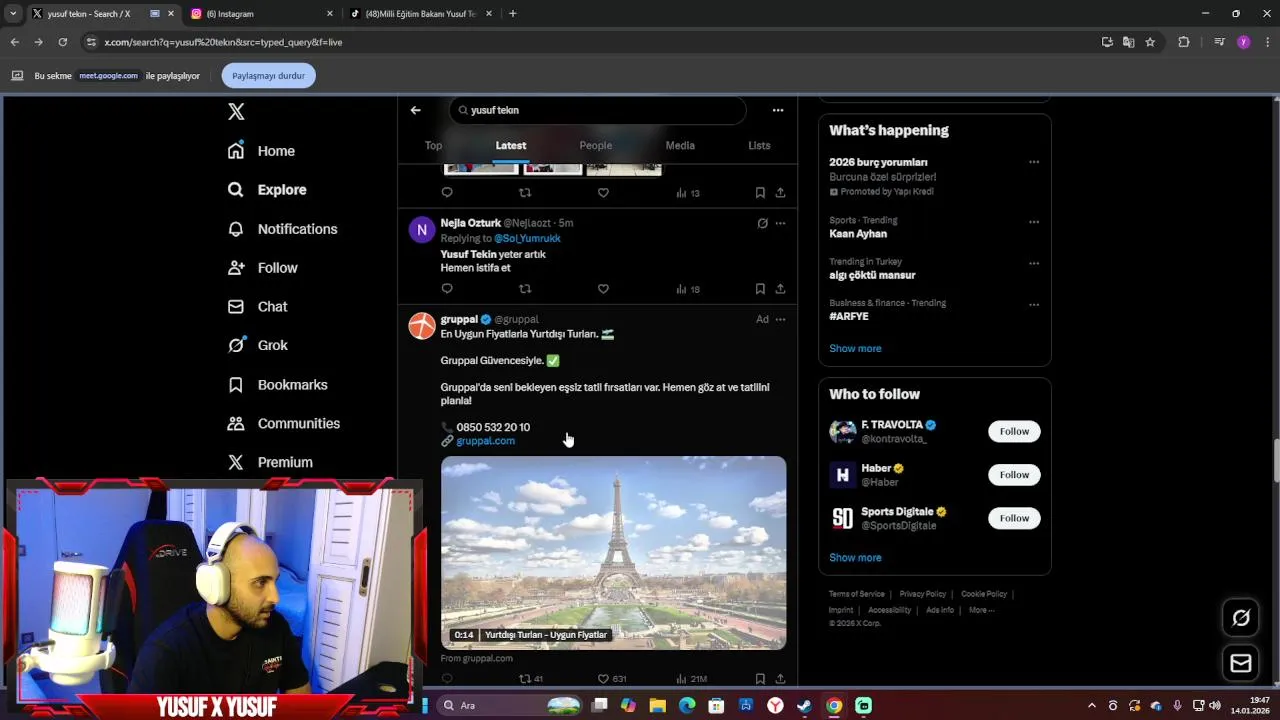This screenshot has width=1280, height=720.
Task: Click the back arrow beside the search box
Action: 415,110
